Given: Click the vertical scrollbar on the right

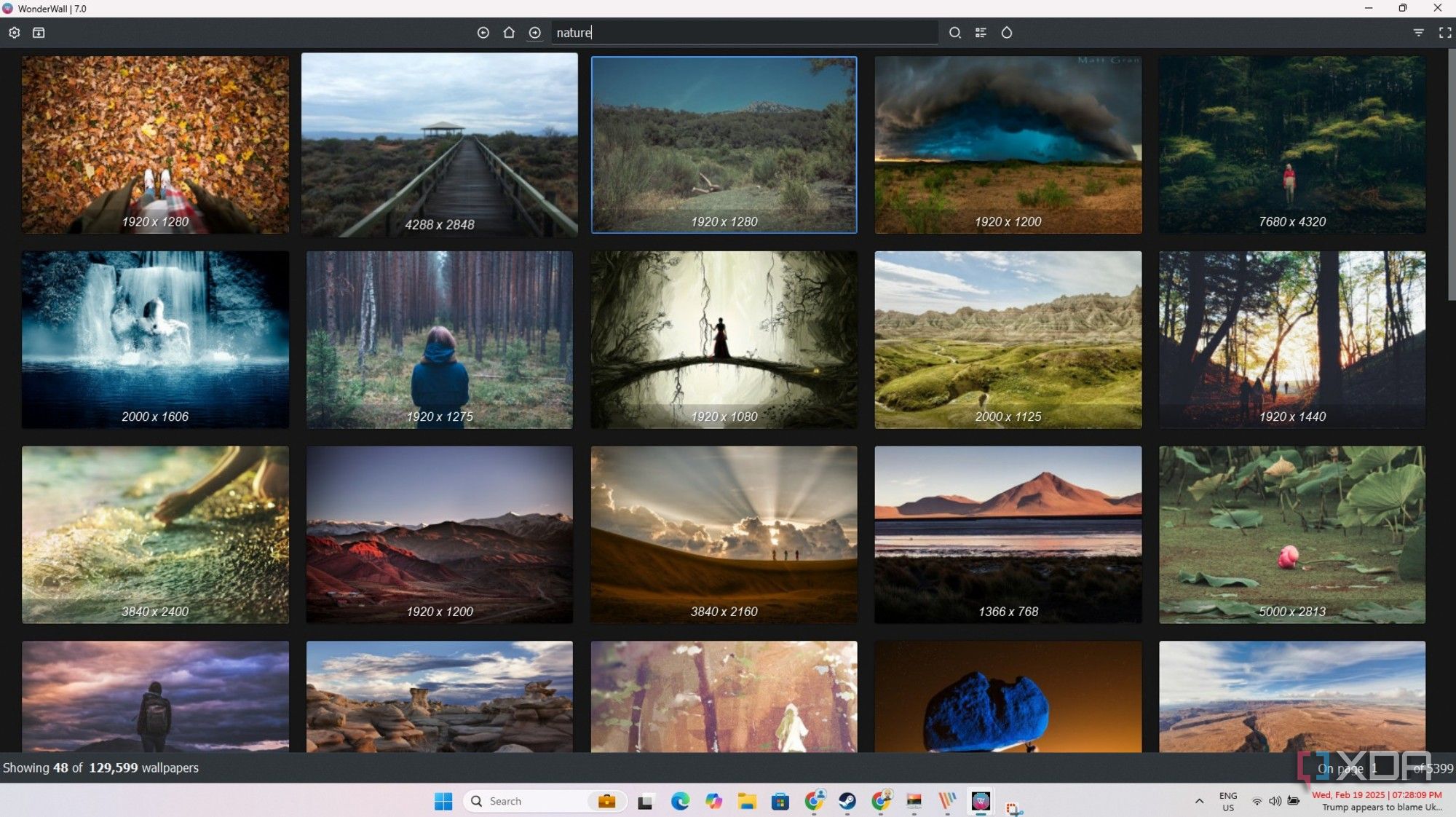Looking at the screenshot, I should (x=1452, y=175).
